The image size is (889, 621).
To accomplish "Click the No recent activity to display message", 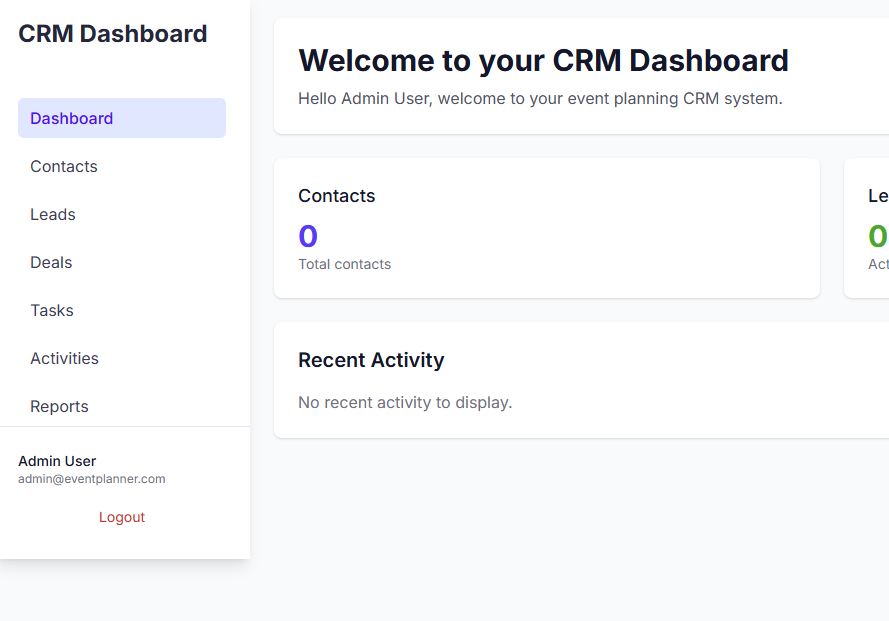I will [x=405, y=403].
